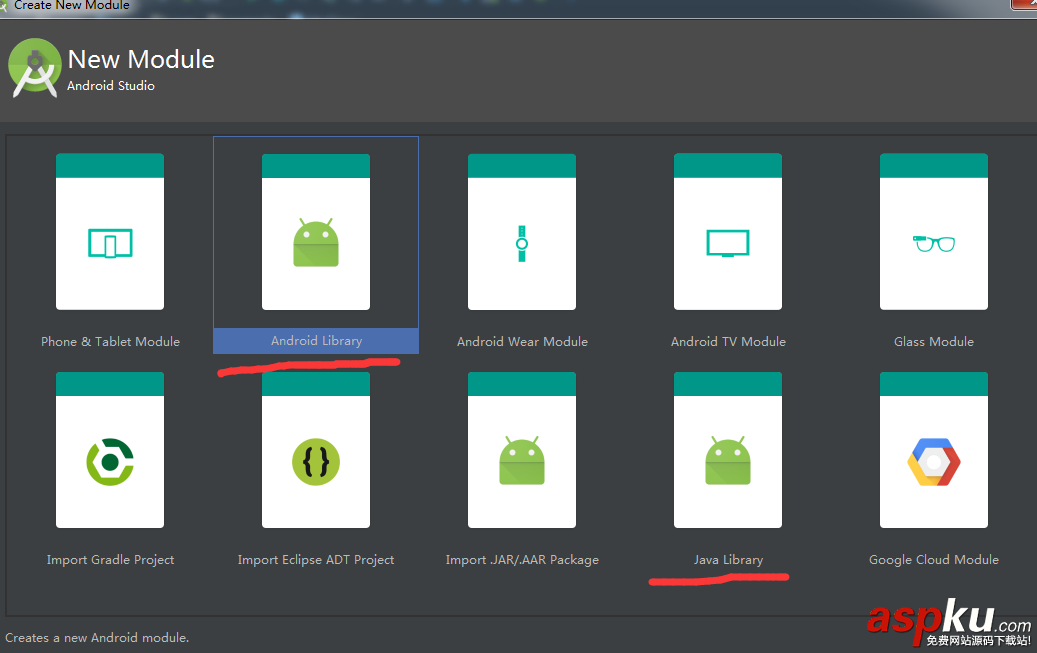1037x653 pixels.
Task: Click the 'New Module' heading text
Action: click(141, 60)
